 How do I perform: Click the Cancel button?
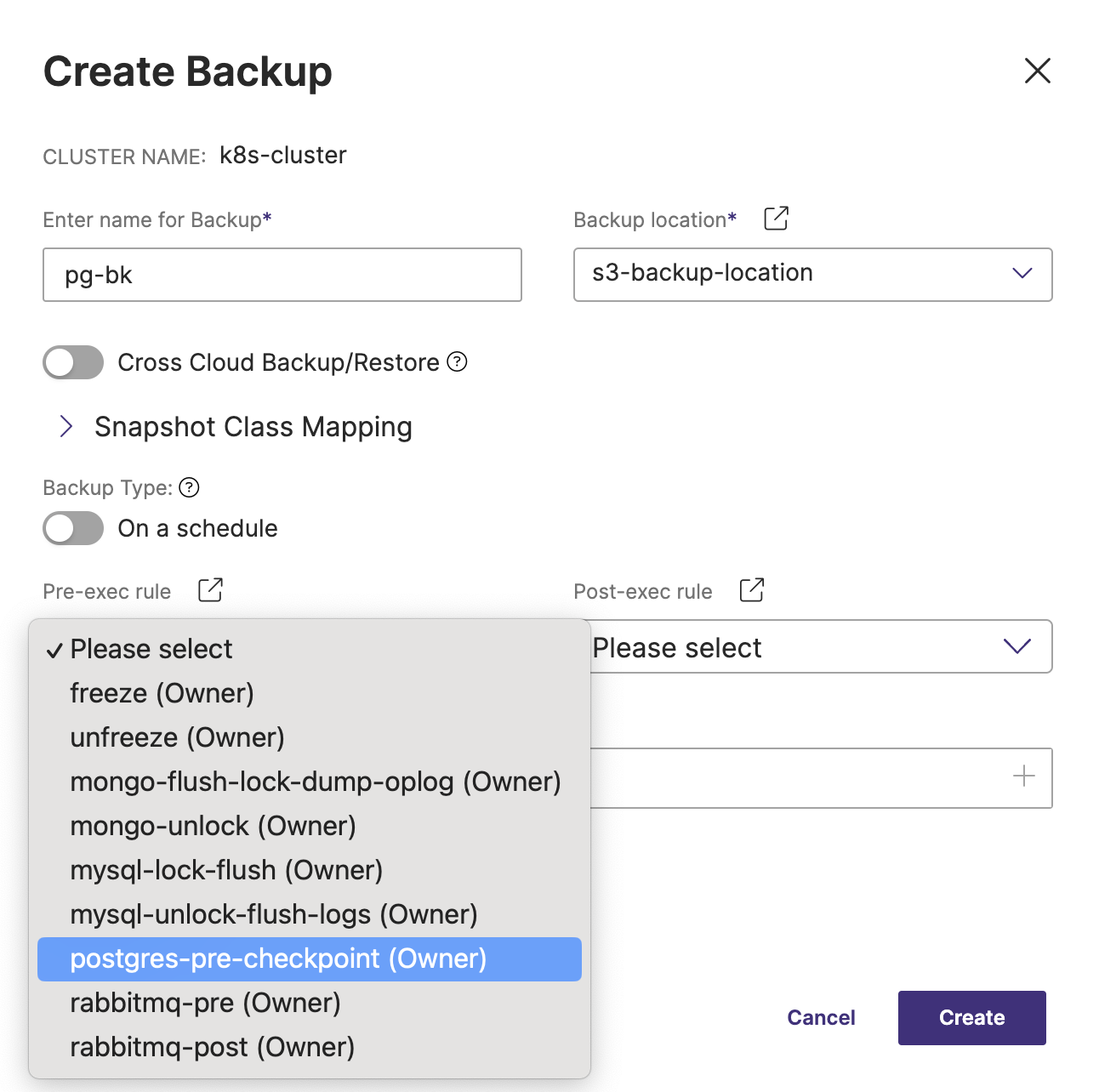pyautogui.click(x=821, y=1017)
